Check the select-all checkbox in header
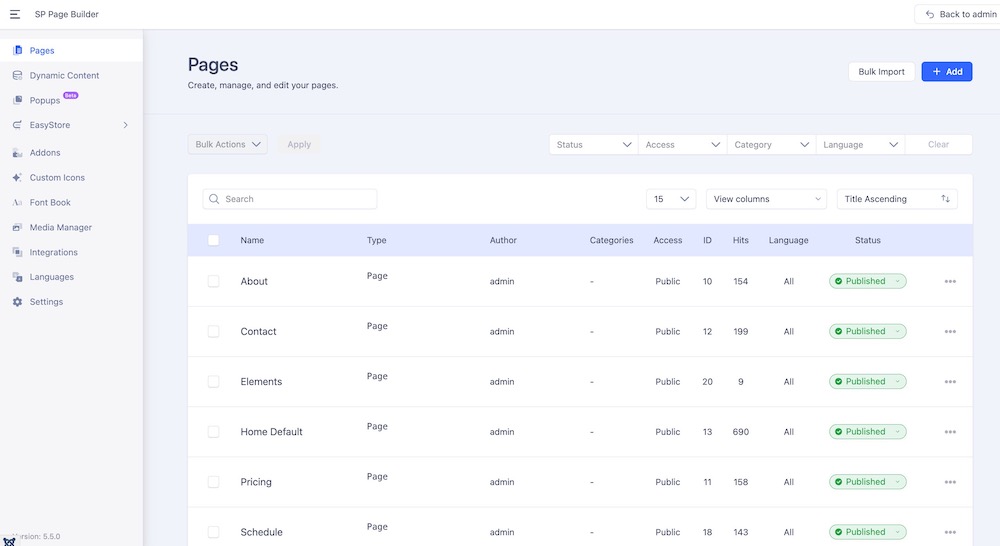 213,240
